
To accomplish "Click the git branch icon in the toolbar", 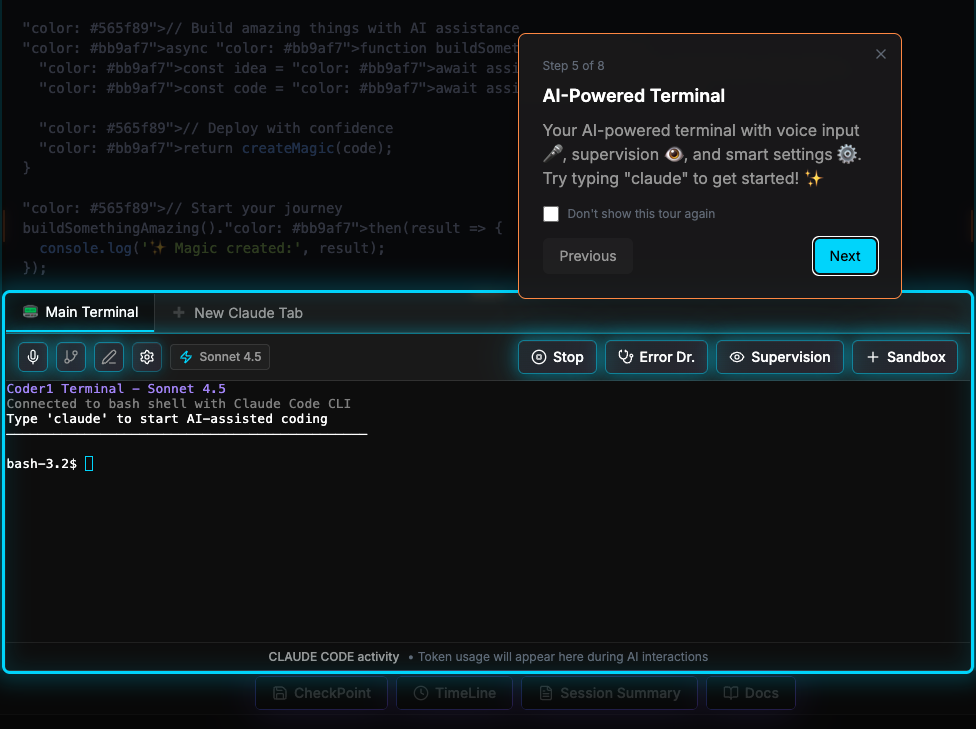I will pyautogui.click(x=70, y=357).
